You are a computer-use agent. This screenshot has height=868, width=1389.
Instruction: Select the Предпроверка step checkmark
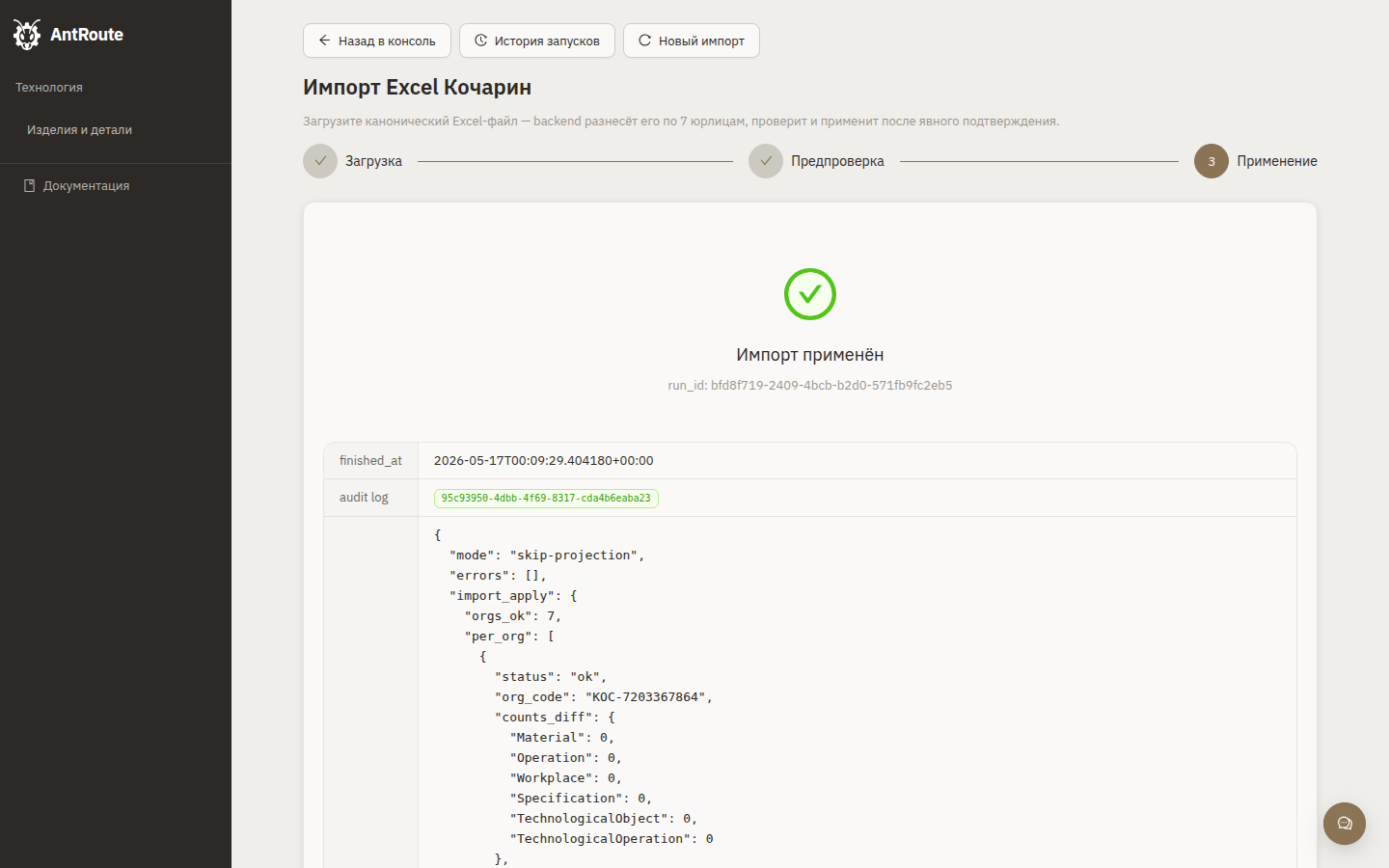(x=766, y=161)
